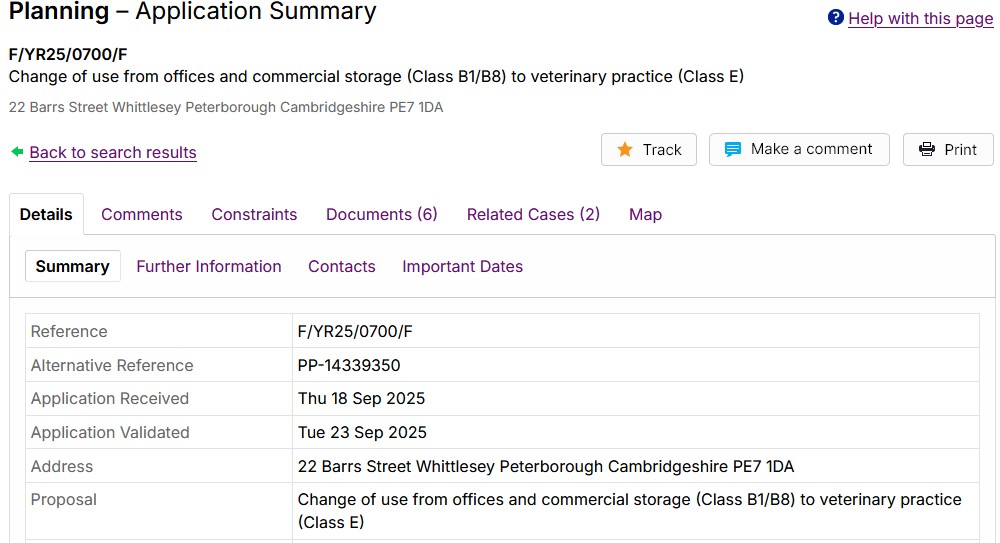This screenshot has height=543, width=1000.
Task: Click the blue speech bubble comment icon
Action: [x=733, y=150]
